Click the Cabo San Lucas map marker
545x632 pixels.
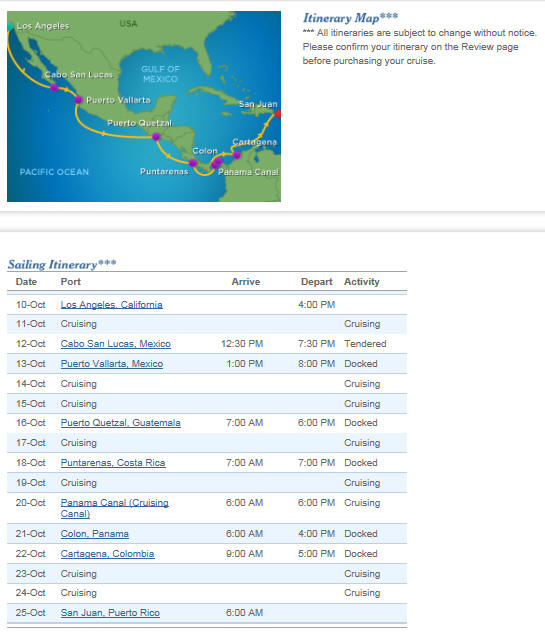pos(54,87)
